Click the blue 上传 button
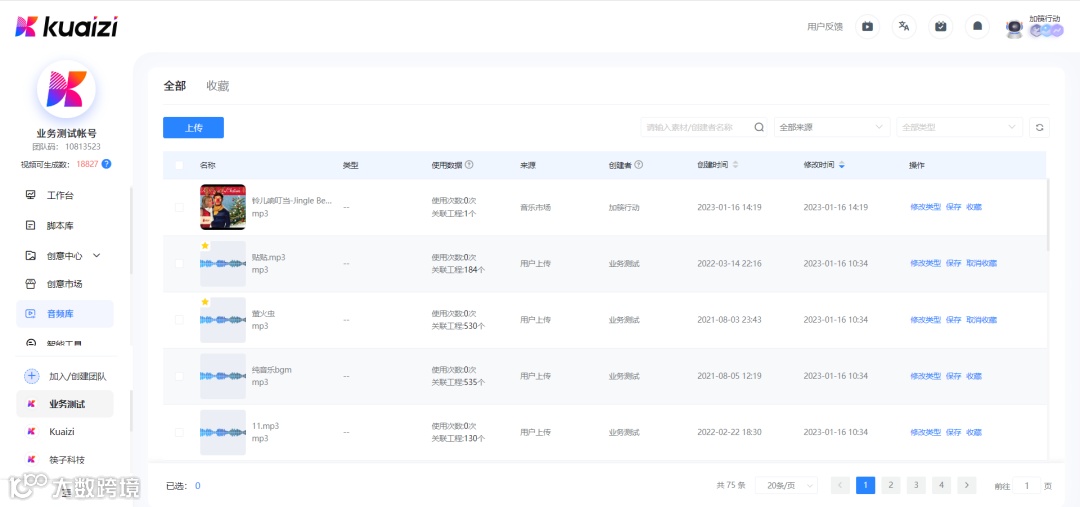 coord(194,127)
